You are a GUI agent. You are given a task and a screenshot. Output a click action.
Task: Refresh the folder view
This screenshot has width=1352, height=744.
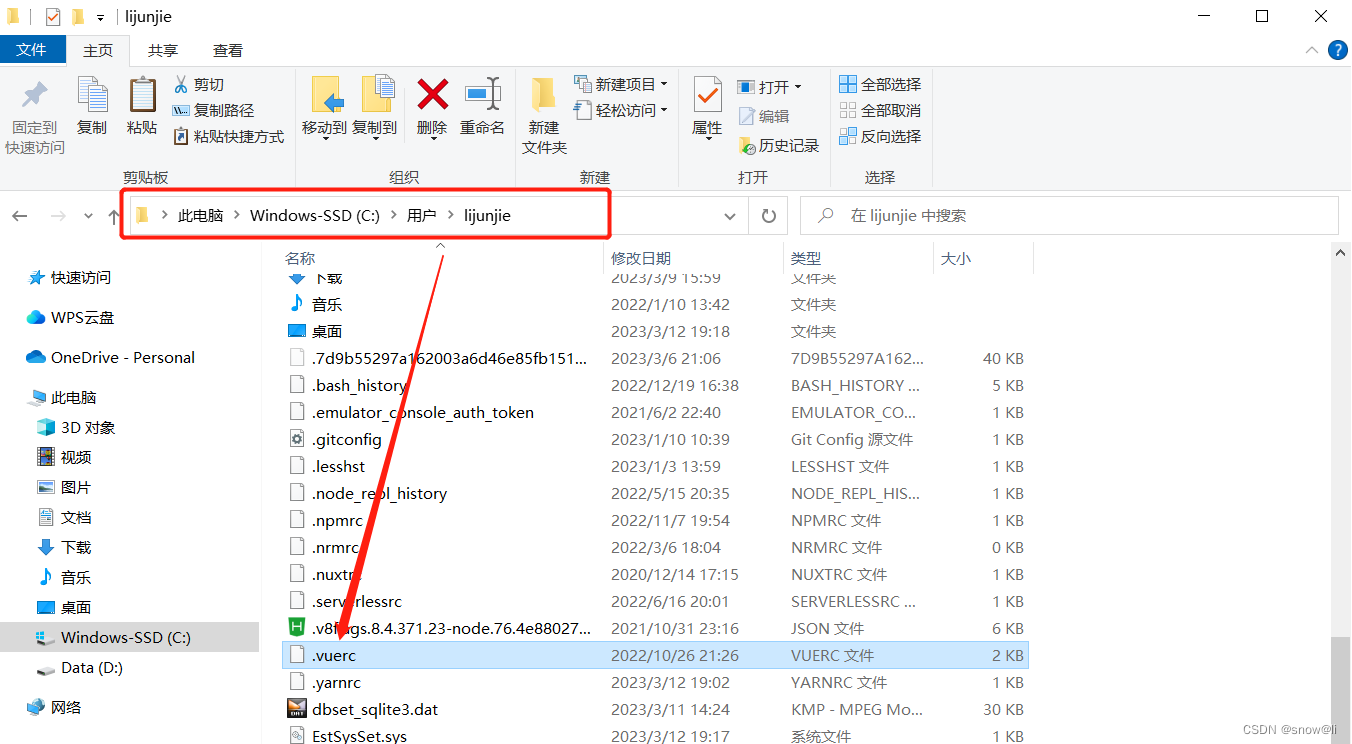pyautogui.click(x=768, y=215)
